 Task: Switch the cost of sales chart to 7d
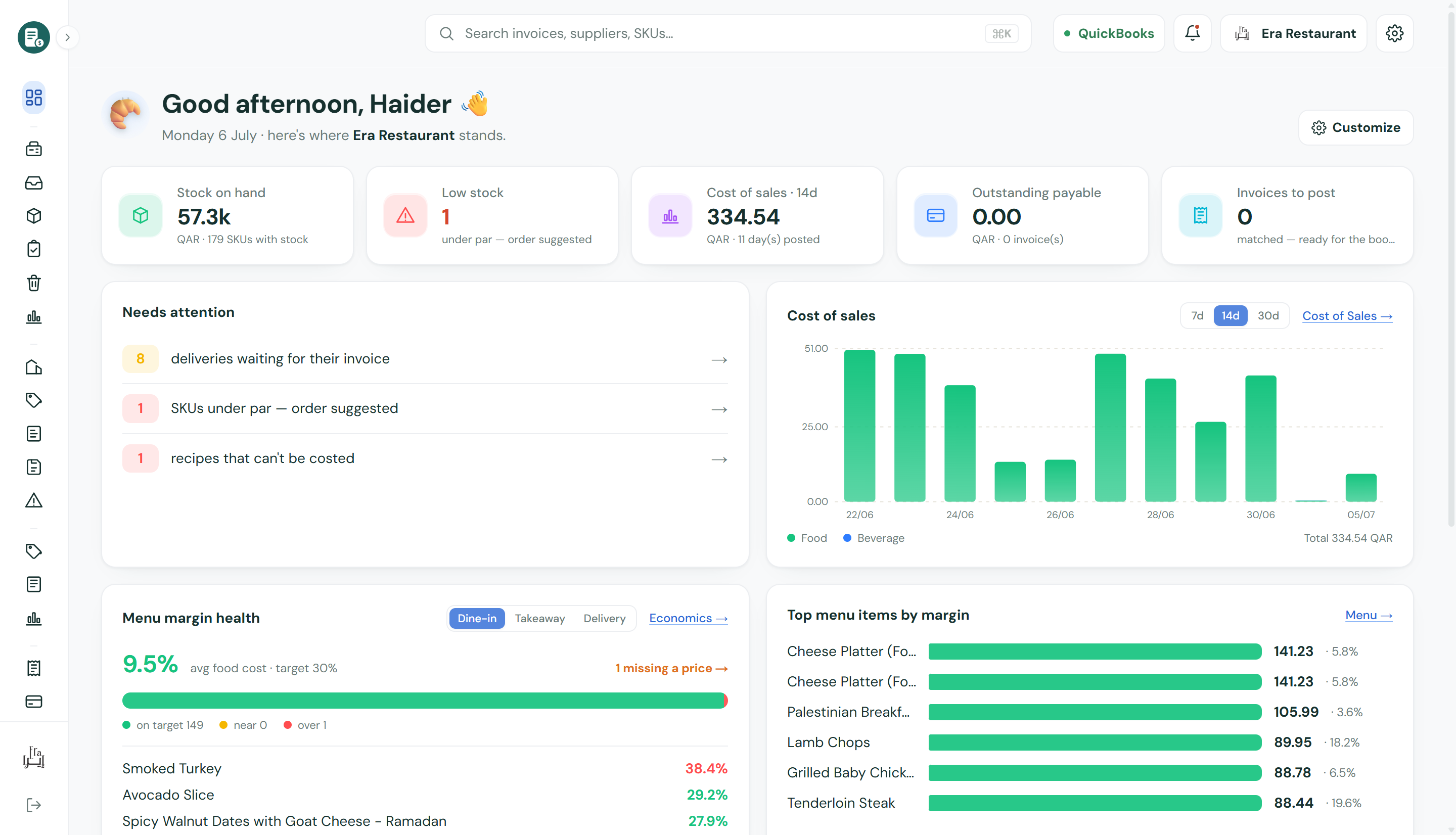coord(1197,315)
